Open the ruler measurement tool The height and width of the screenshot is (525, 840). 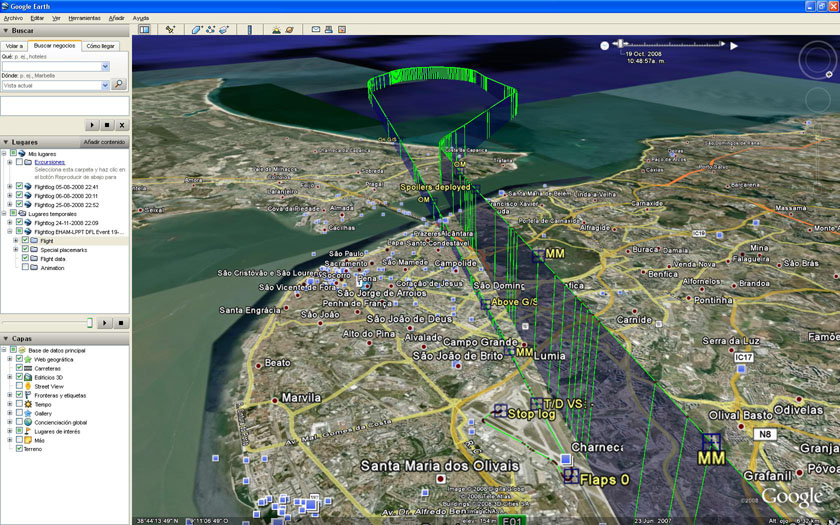[250, 29]
